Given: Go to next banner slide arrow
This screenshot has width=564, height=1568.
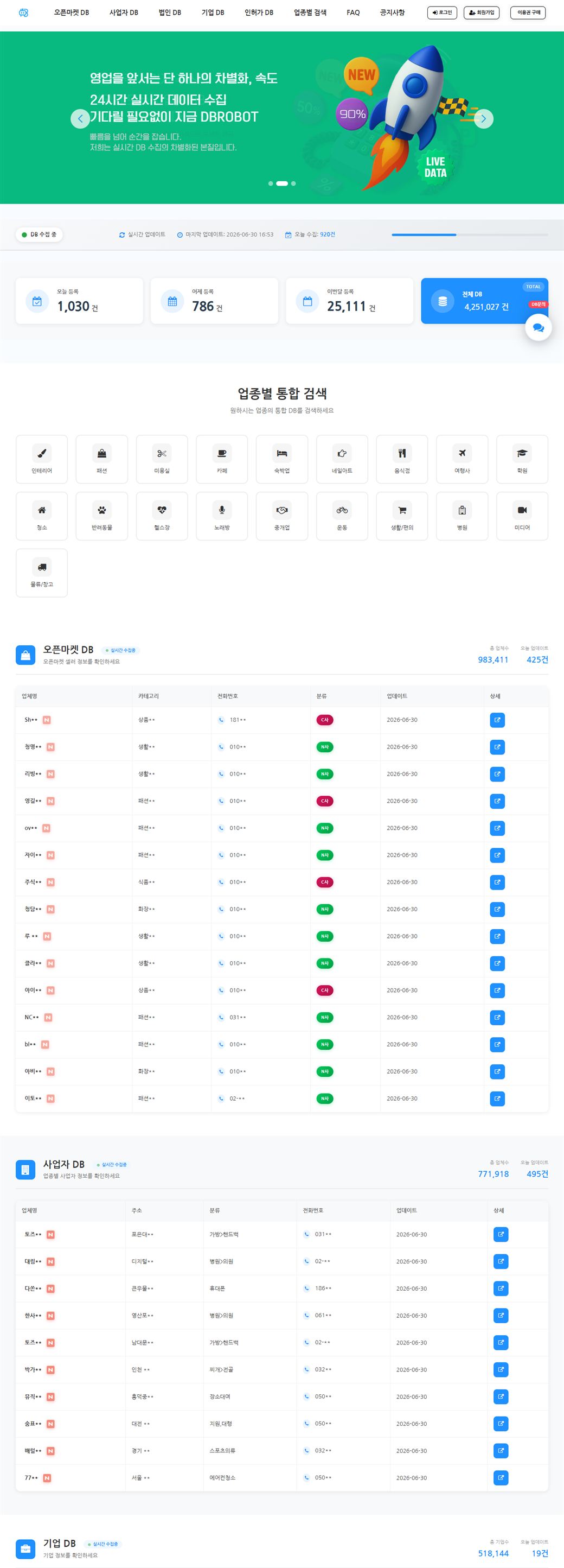Looking at the screenshot, I should (x=483, y=118).
